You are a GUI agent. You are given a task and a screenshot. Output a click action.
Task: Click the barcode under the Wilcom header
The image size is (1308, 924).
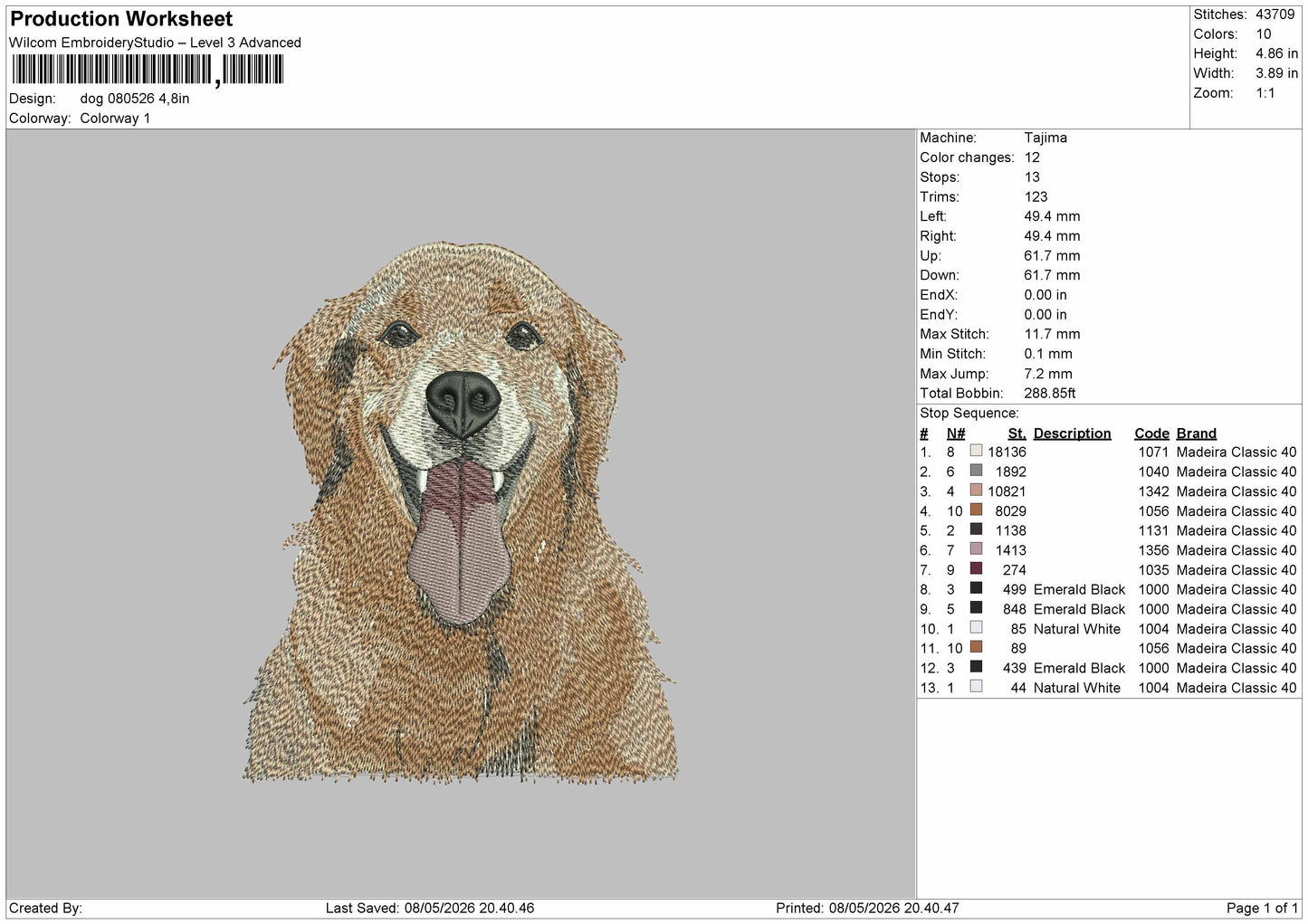(x=148, y=70)
